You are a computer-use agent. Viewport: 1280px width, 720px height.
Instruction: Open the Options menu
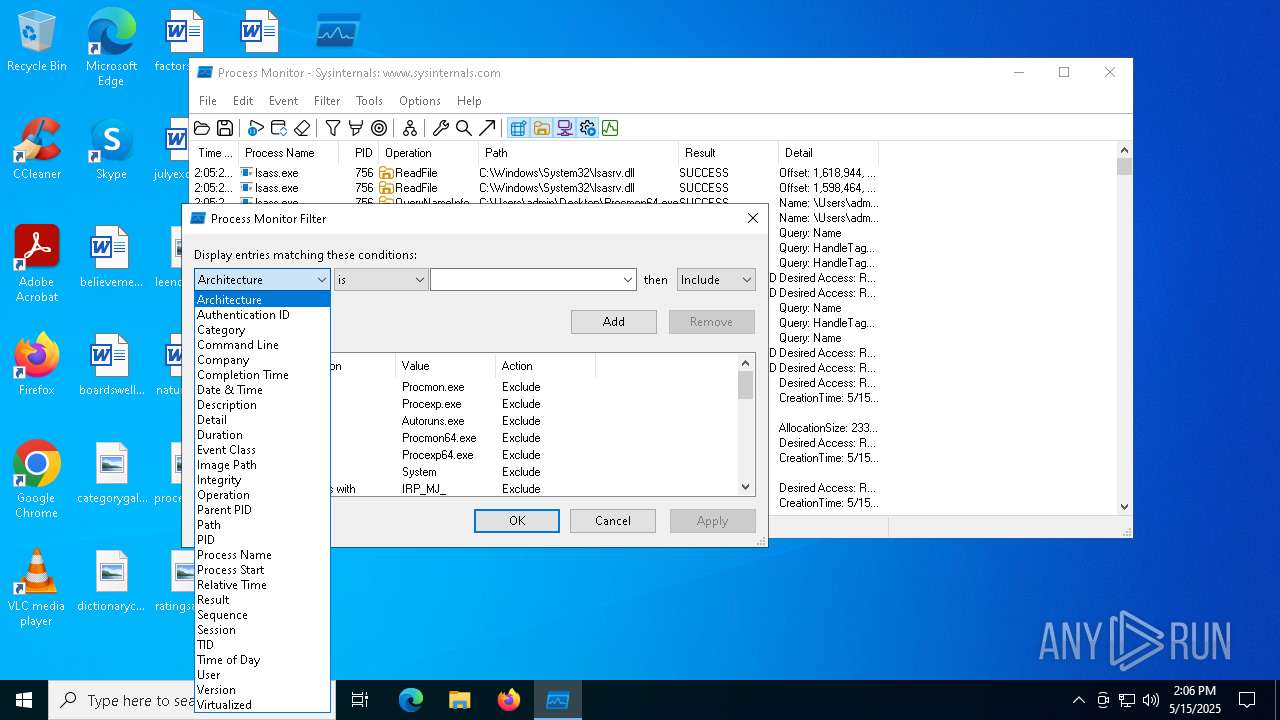(x=420, y=101)
